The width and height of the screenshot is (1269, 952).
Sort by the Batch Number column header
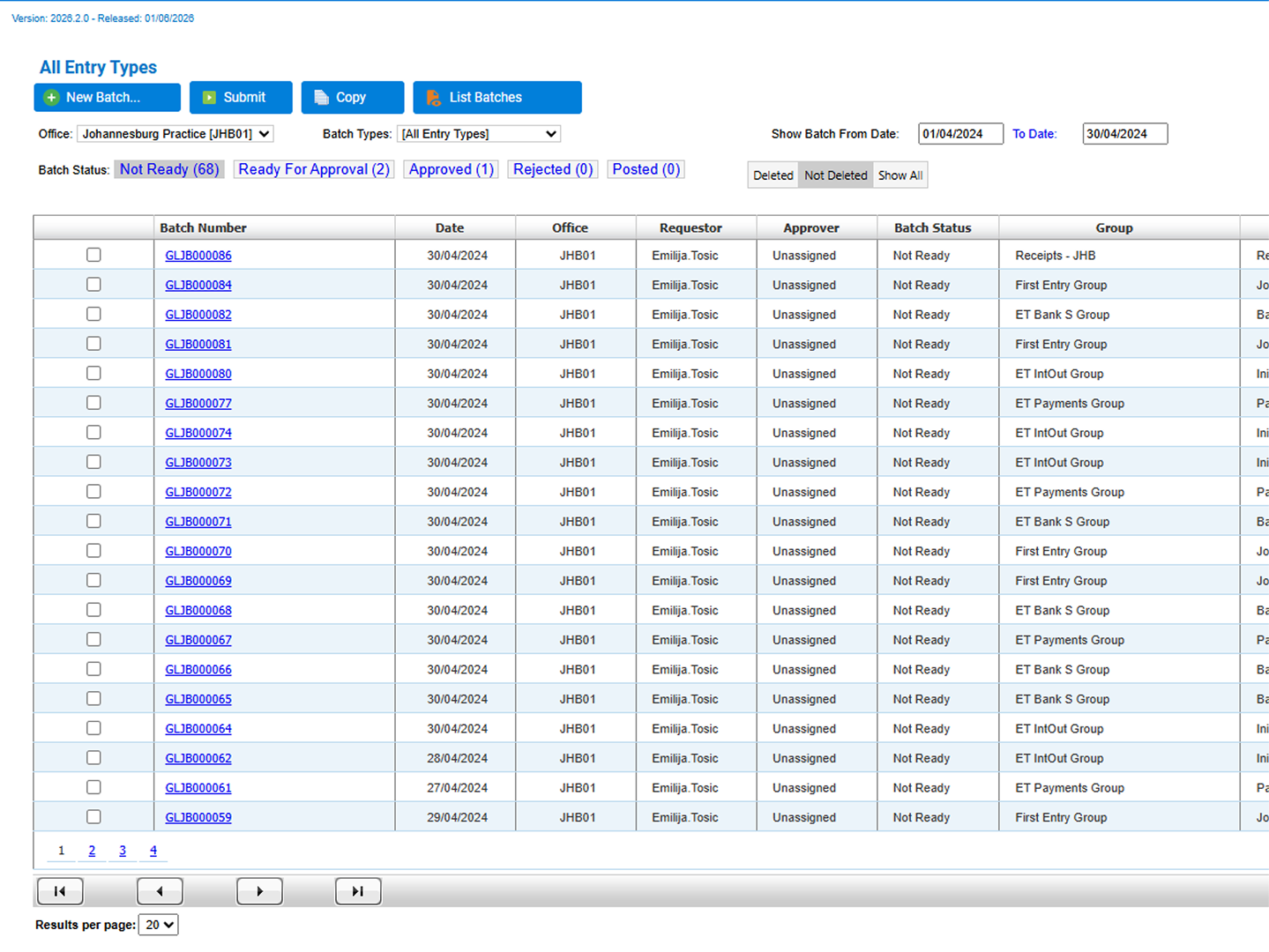tap(203, 227)
